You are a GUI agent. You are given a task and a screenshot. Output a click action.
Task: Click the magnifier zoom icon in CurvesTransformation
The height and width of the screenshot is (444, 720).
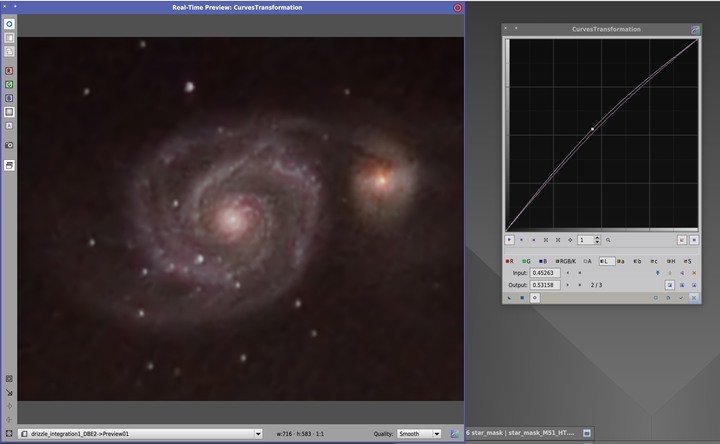pos(608,240)
